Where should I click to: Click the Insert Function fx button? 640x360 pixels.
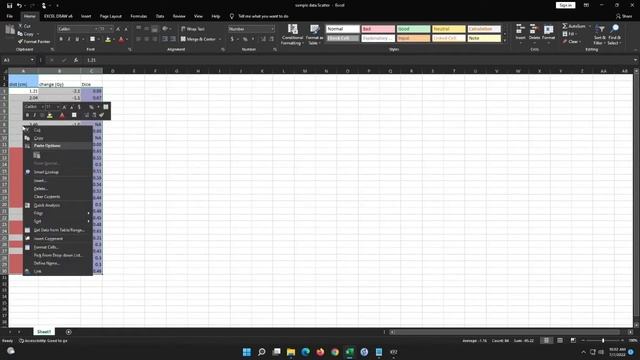click(76, 60)
